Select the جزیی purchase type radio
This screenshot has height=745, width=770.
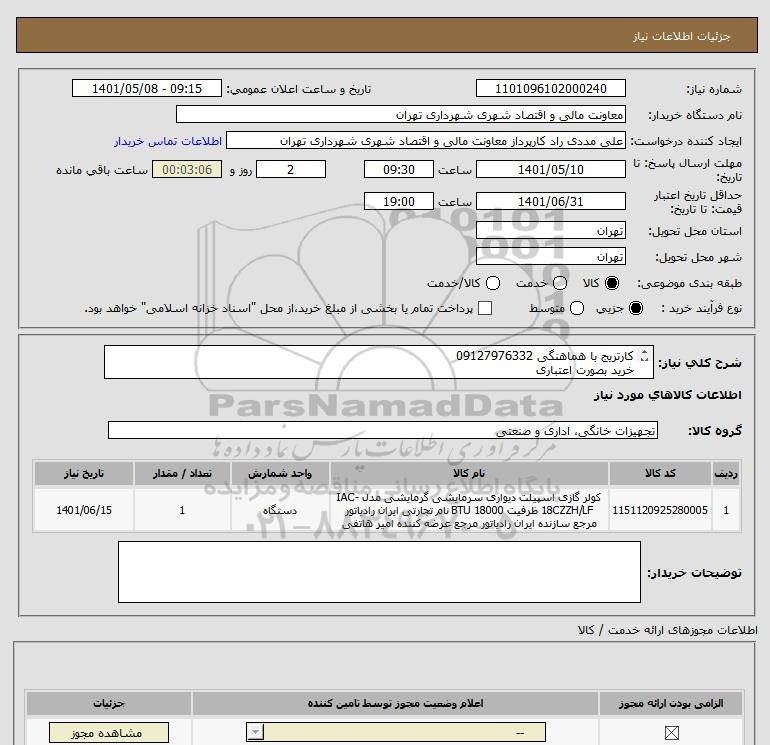635,308
